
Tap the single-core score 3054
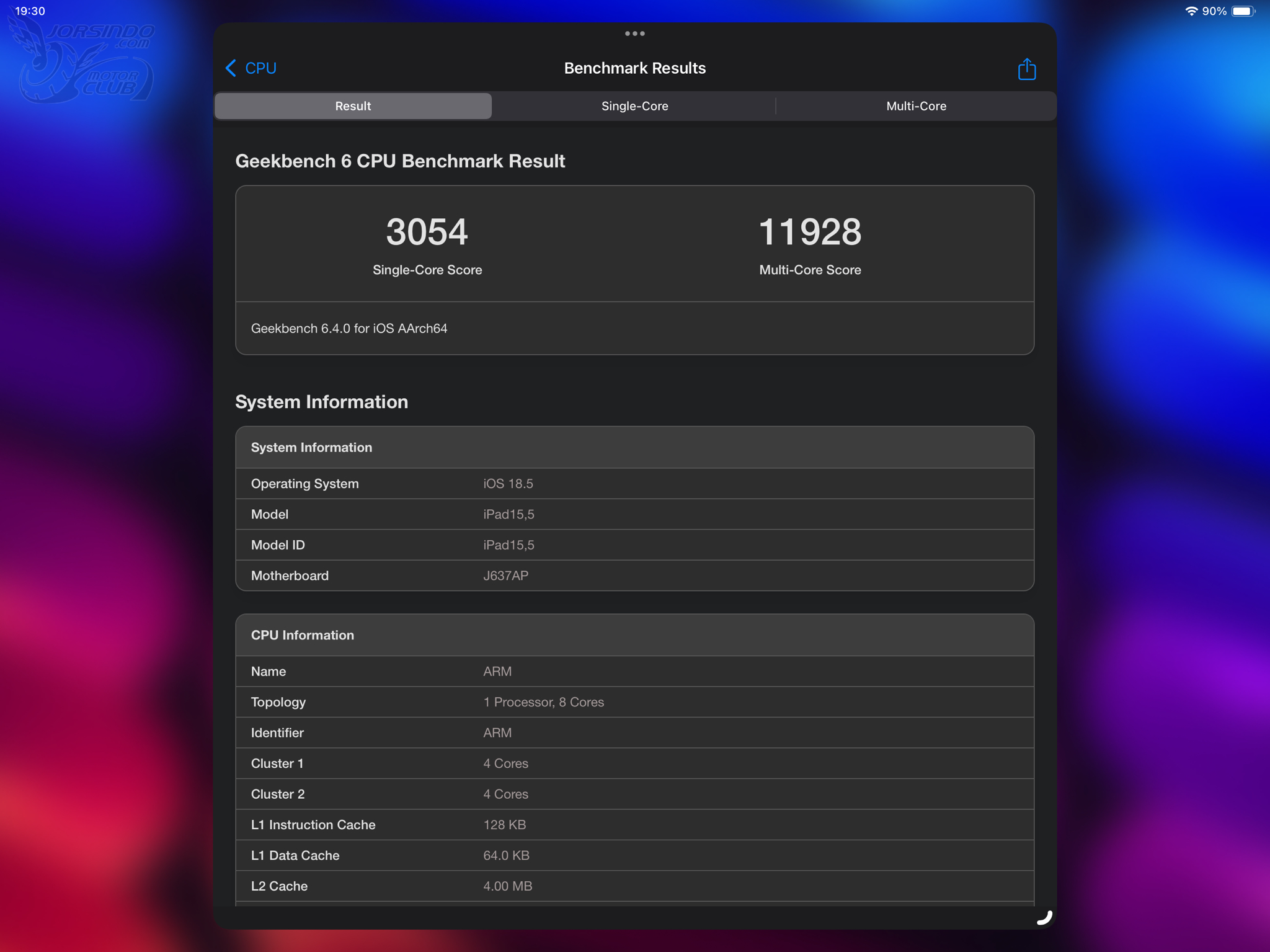coord(427,232)
